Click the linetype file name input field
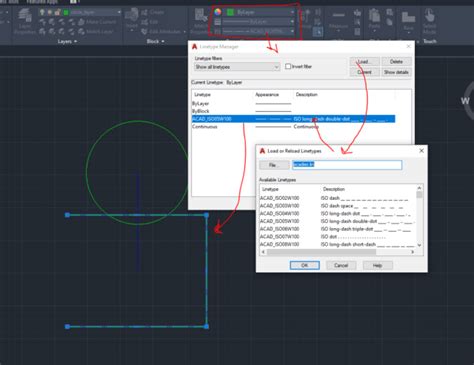Image resolution: width=474 pixels, height=365 pixels. coord(347,165)
